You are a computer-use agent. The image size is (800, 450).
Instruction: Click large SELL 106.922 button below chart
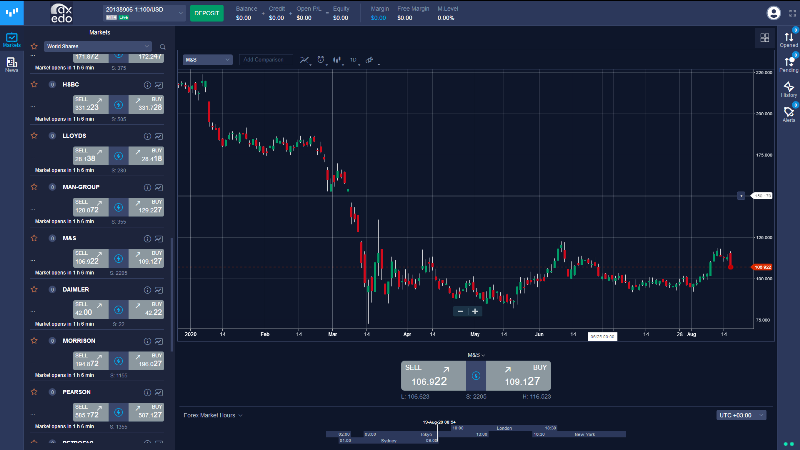click(433, 376)
